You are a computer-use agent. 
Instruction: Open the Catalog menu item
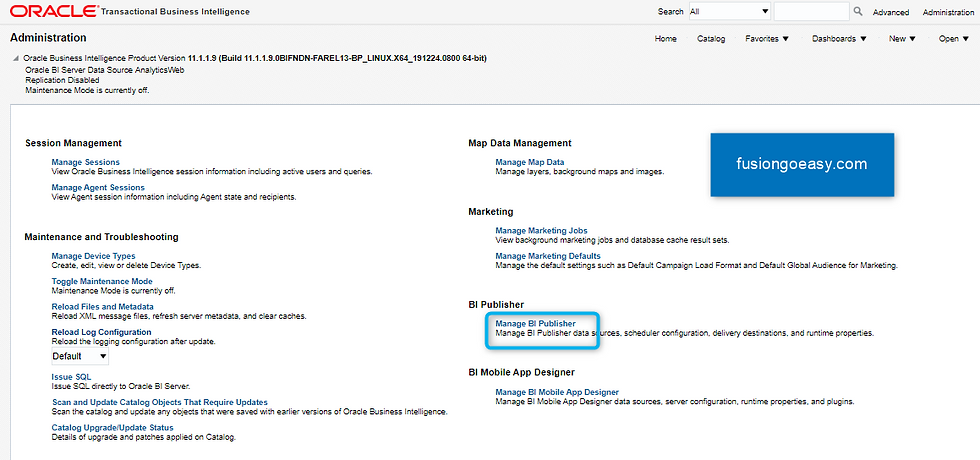point(711,39)
